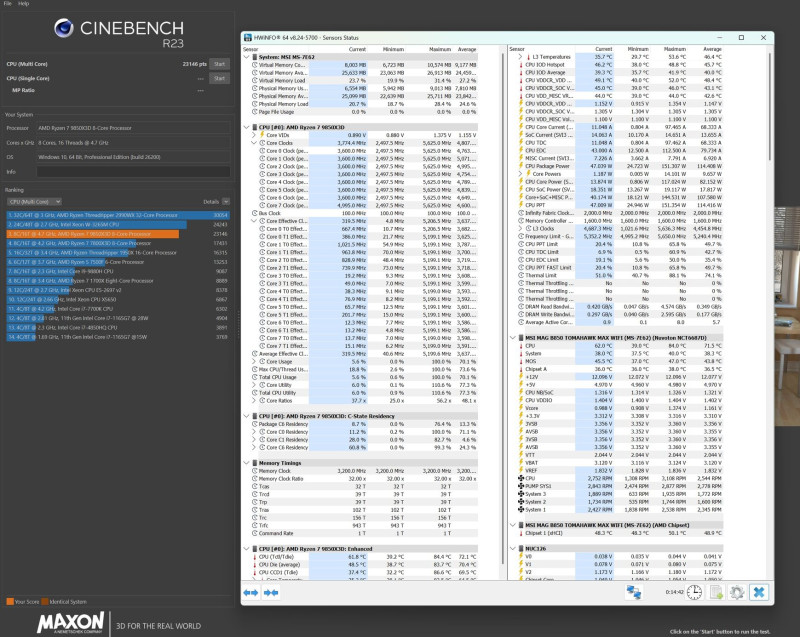Screen dimensions: 800x637
Task: Toggle the ranking Details arrow button
Action: 226,201
